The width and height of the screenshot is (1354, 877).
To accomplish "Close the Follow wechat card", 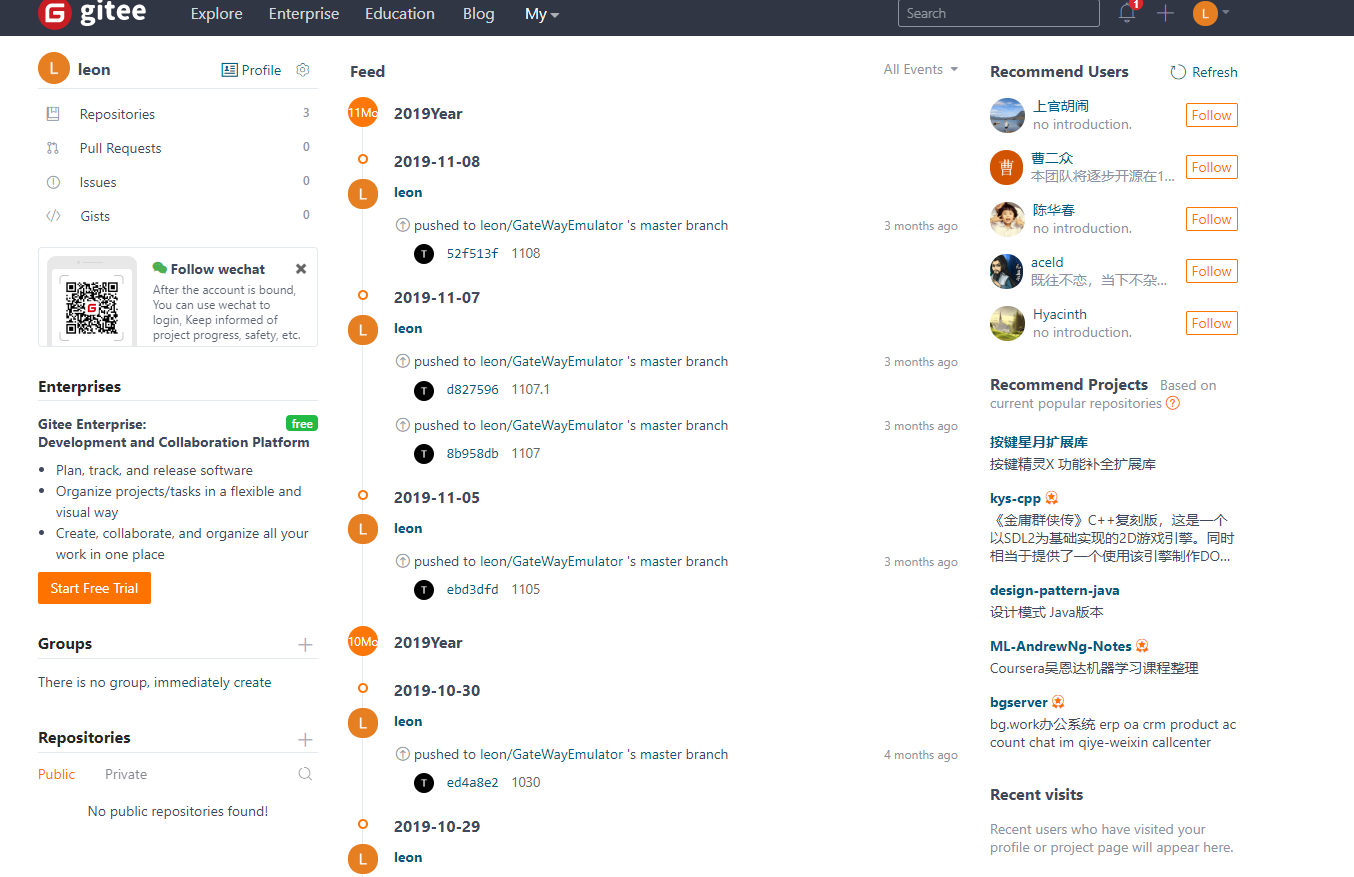I will (301, 269).
